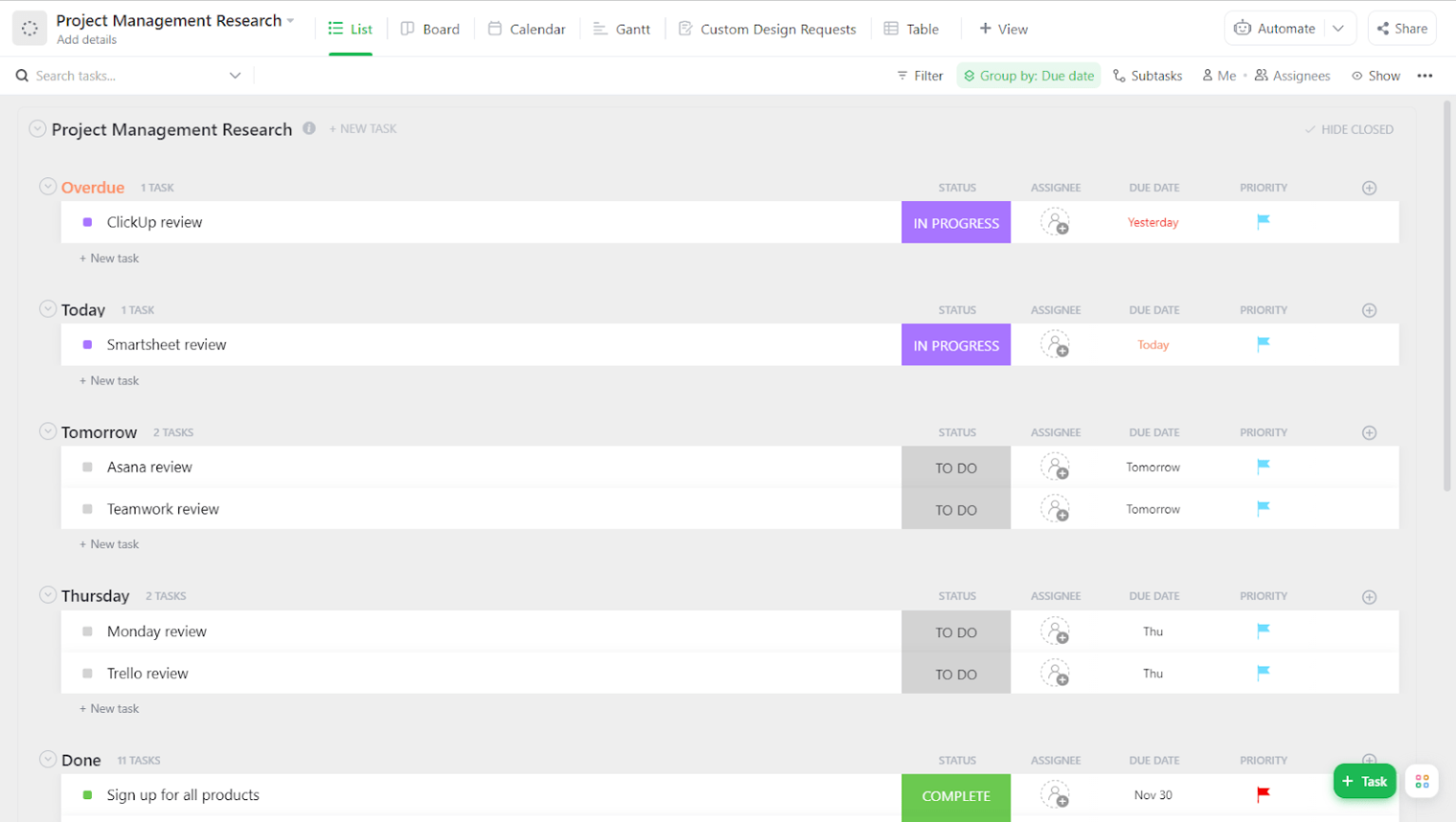Open the Gantt view
Screen dimensions: 1456x822
(x=621, y=28)
